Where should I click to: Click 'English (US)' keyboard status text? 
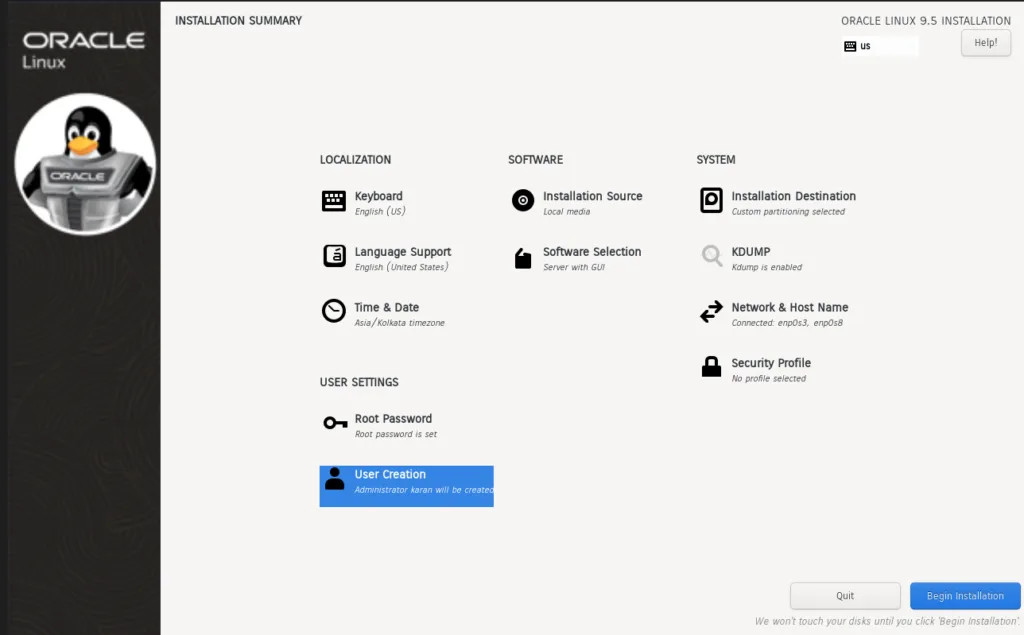coord(380,212)
